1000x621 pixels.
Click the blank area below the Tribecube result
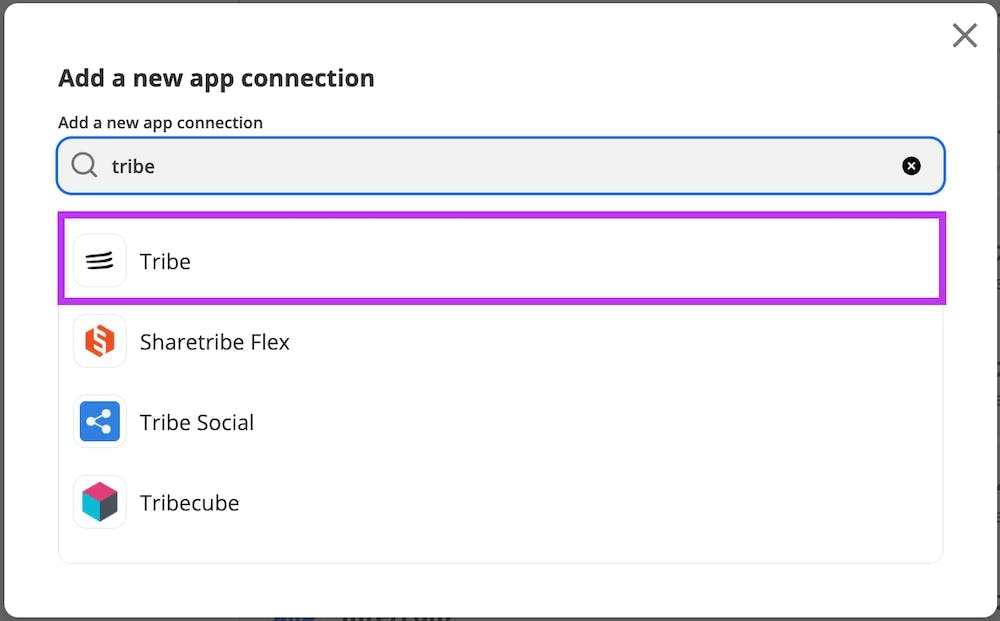pyautogui.click(x=500, y=546)
